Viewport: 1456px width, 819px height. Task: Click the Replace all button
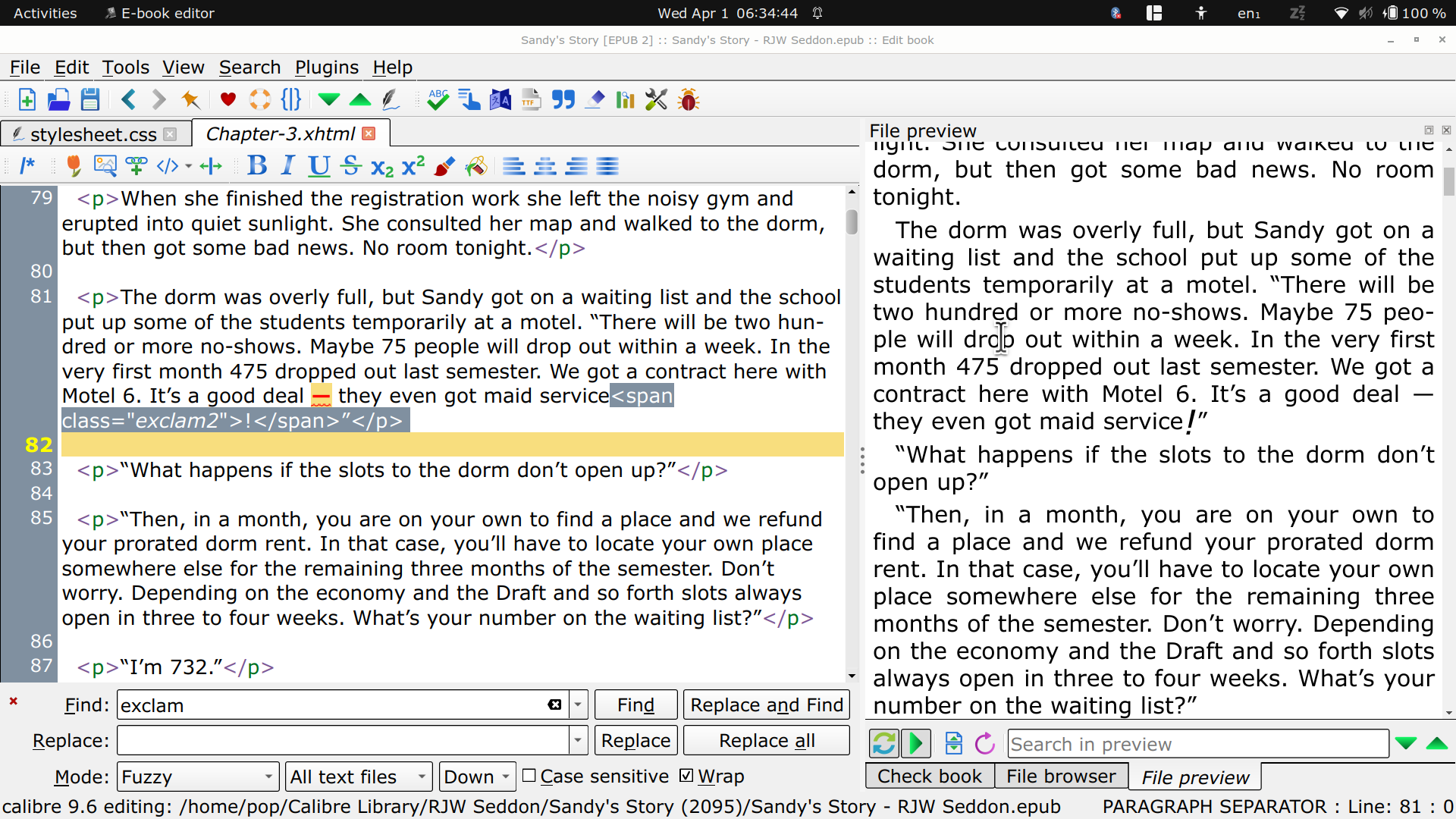(x=766, y=741)
